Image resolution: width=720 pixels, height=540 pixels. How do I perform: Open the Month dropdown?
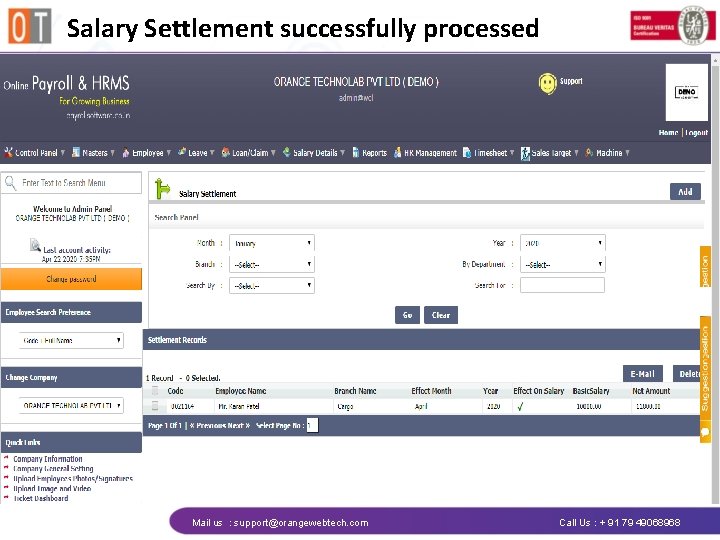click(272, 243)
